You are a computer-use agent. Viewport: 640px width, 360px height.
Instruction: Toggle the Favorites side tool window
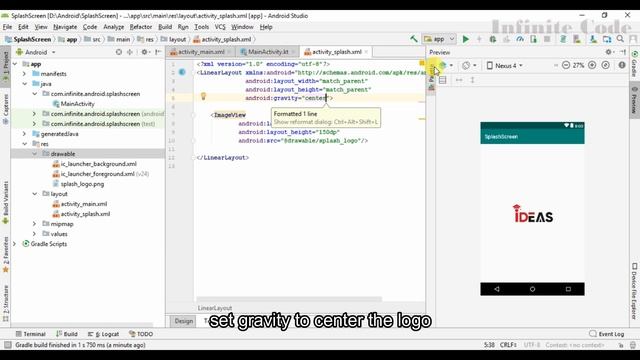pos(6,254)
